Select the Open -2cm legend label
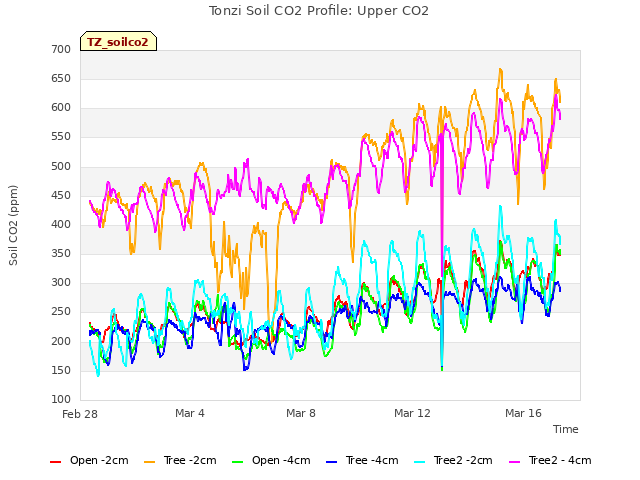Image resolution: width=640 pixels, height=480 pixels. tap(99, 460)
